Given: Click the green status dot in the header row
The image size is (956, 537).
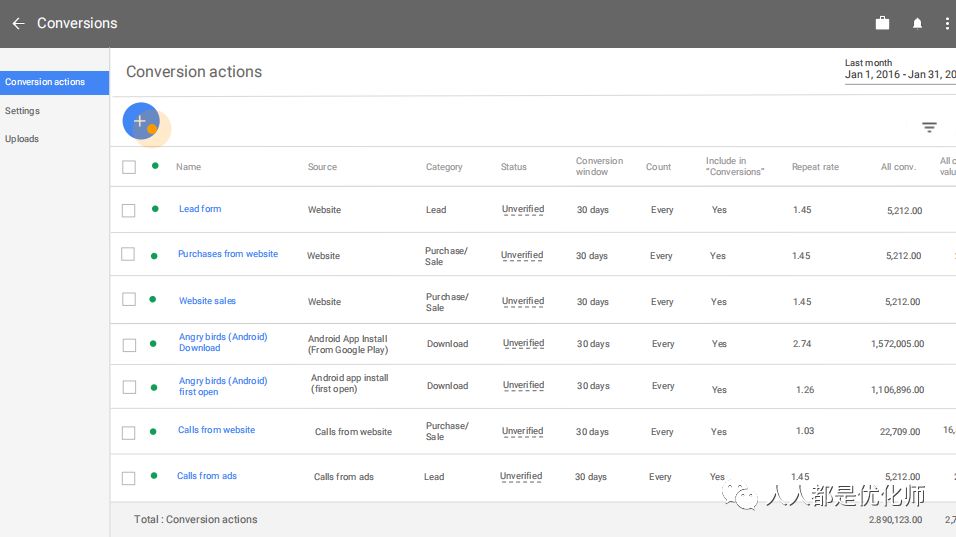Looking at the screenshot, I should pyautogui.click(x=155, y=166).
